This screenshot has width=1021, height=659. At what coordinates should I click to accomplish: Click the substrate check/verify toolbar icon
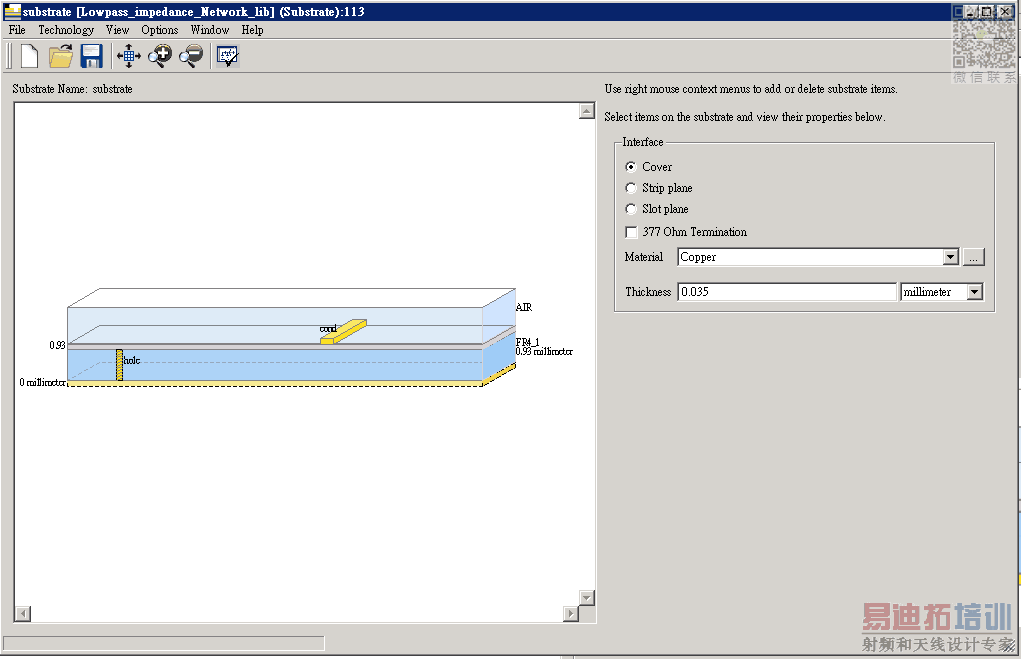(228, 56)
